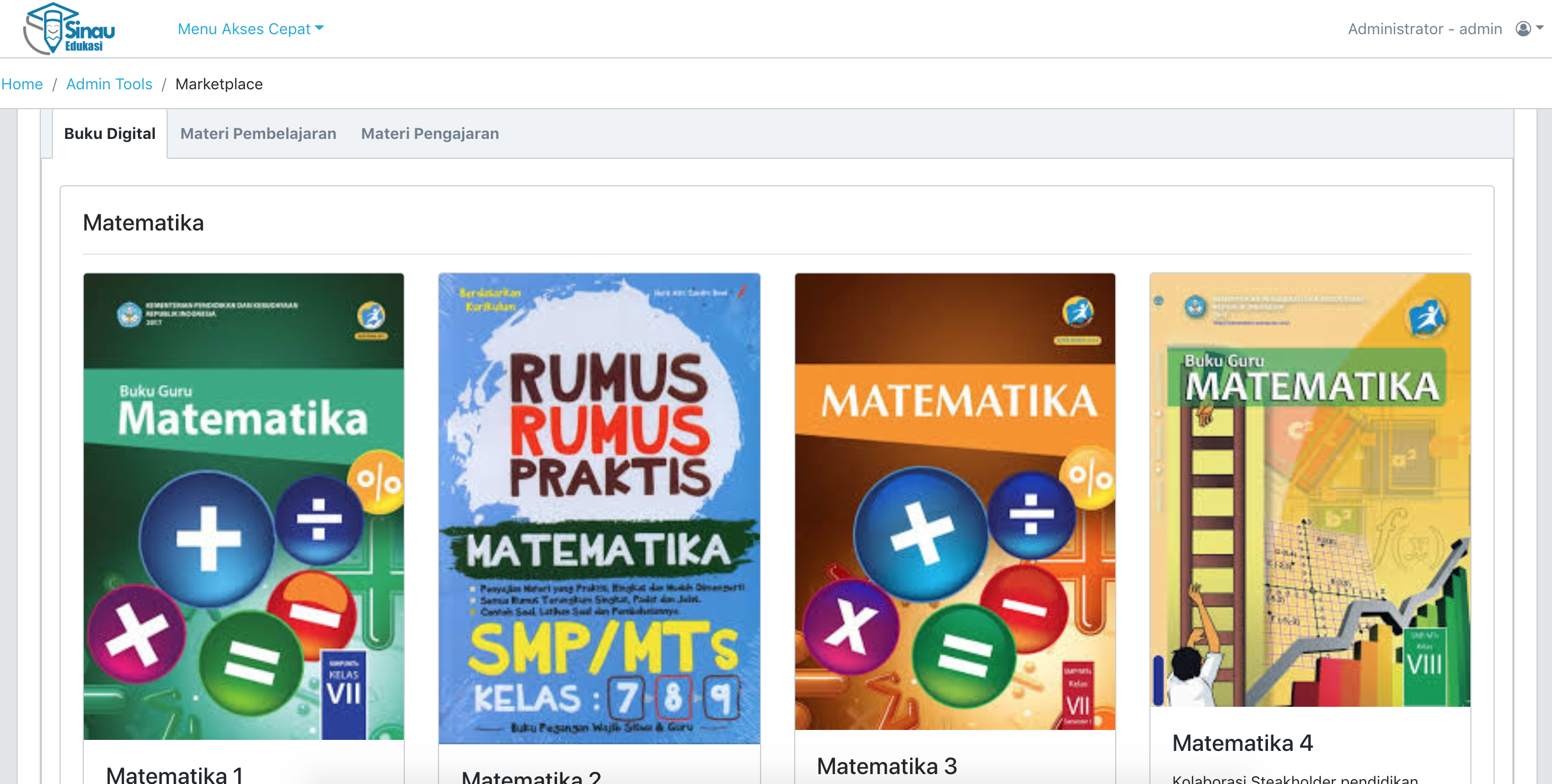Image resolution: width=1552 pixels, height=784 pixels.
Task: Click the Administrator - admin label
Action: pos(1424,29)
